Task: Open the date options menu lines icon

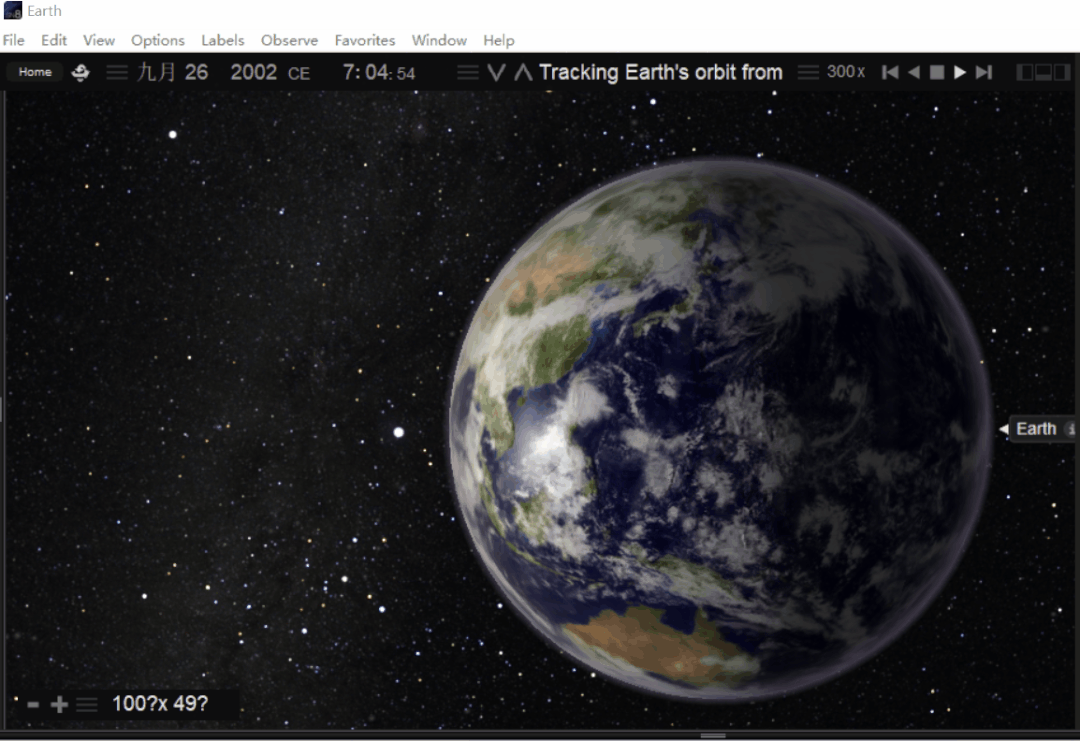Action: coord(117,72)
